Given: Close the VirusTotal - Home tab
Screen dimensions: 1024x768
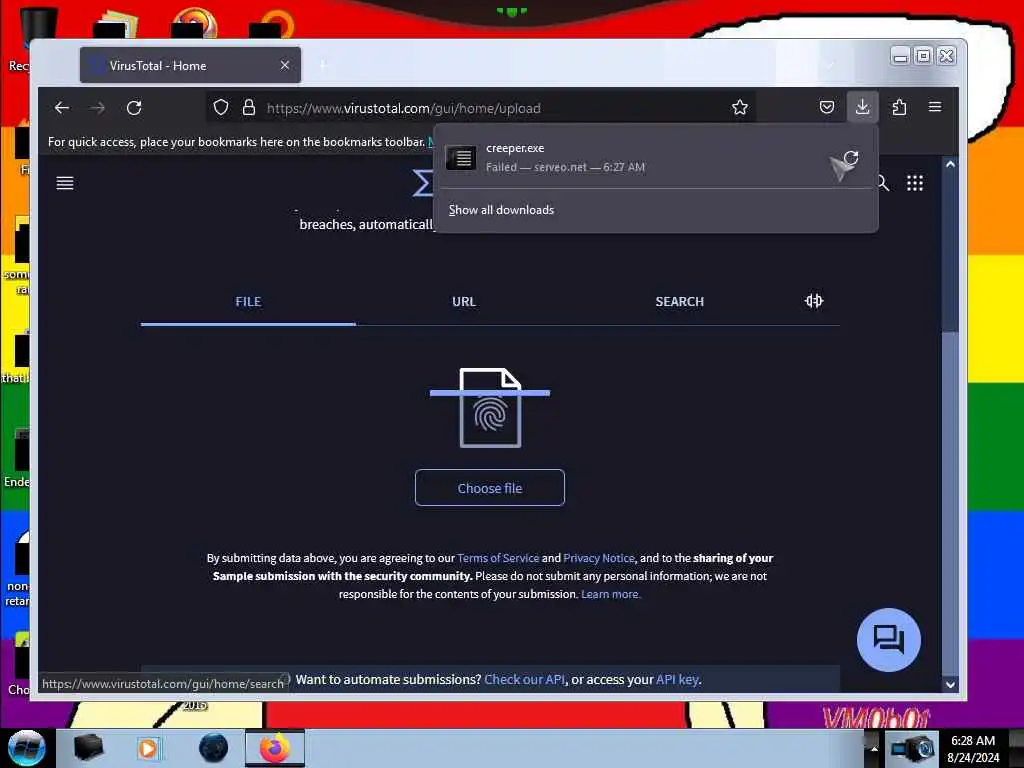Looking at the screenshot, I should pos(285,65).
